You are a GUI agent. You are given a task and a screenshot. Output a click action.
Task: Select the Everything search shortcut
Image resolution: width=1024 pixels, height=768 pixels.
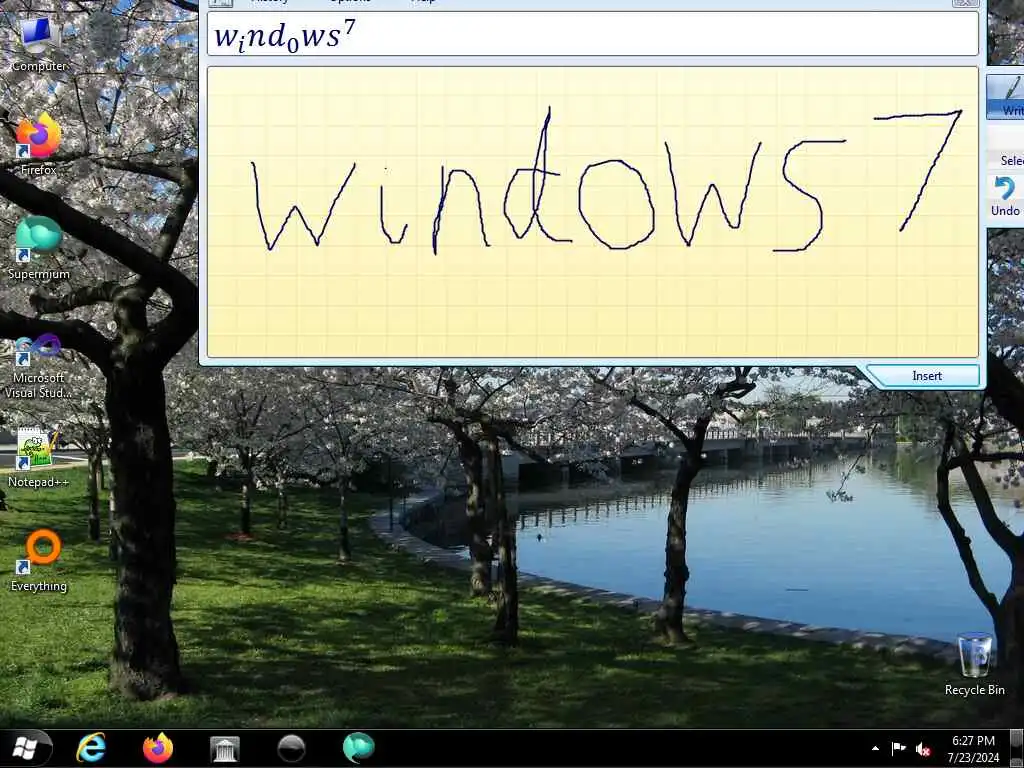coord(38,561)
